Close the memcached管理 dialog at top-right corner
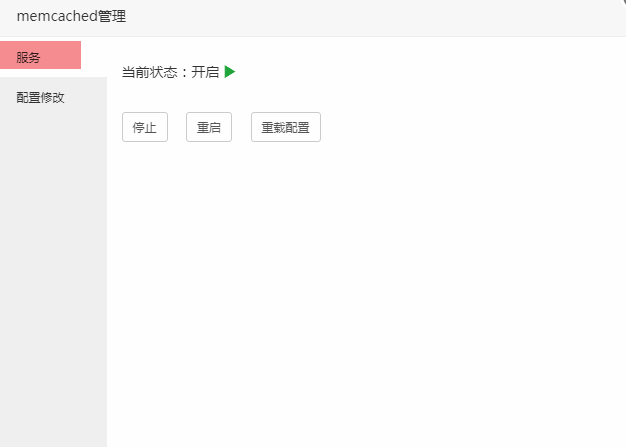The width and height of the screenshot is (626, 447). tap(622, 2)
